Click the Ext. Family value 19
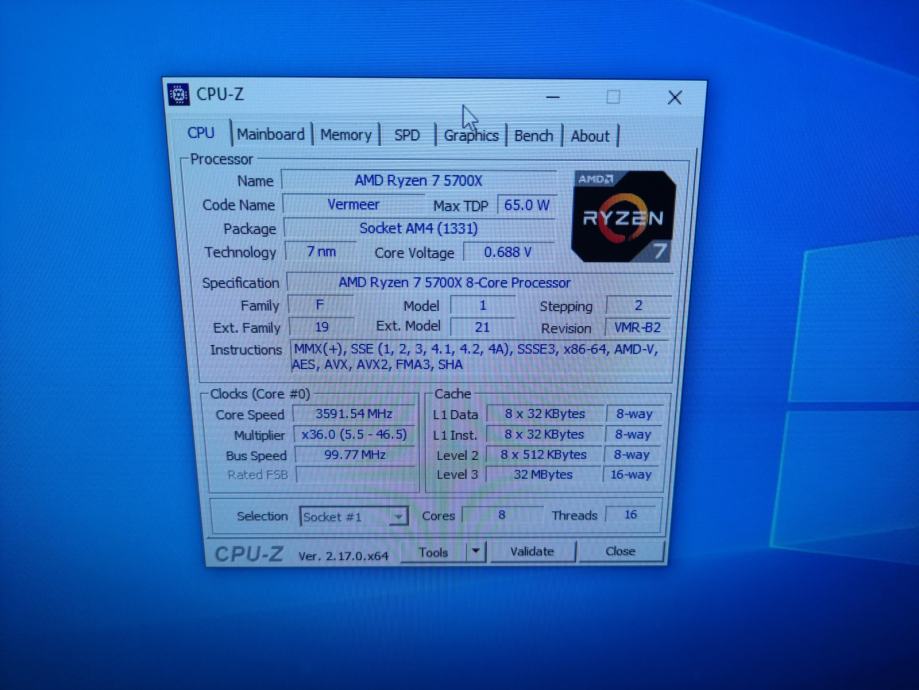 322,327
